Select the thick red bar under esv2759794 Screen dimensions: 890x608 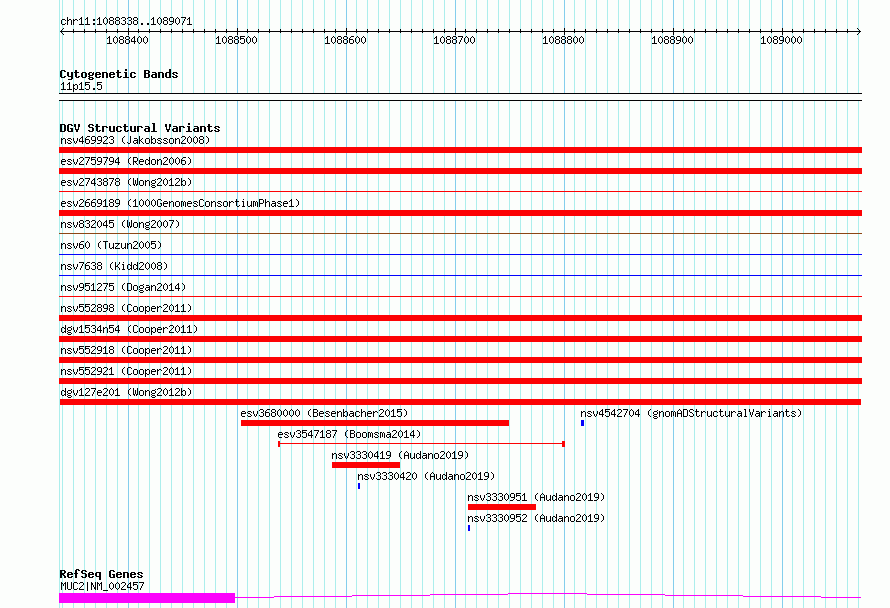pyautogui.click(x=460, y=171)
